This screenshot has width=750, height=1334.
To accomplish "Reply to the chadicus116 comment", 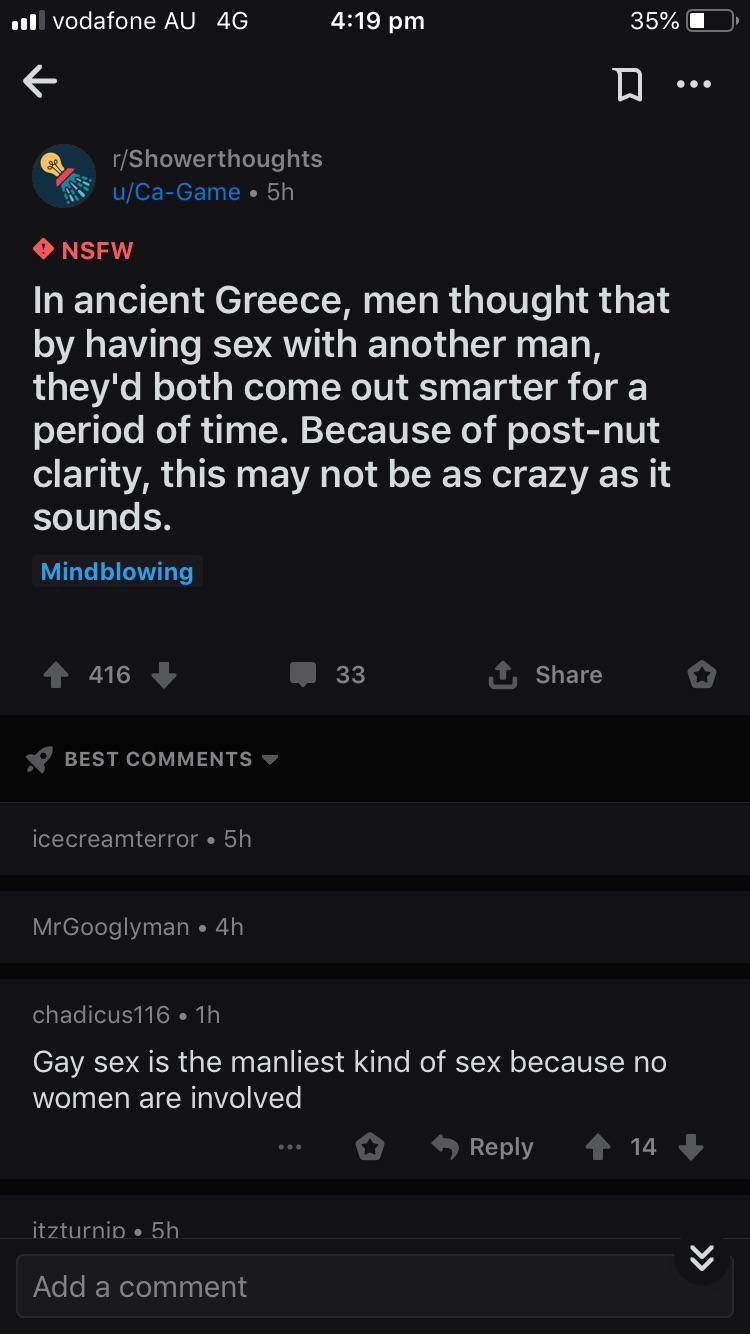I will click(x=483, y=1147).
